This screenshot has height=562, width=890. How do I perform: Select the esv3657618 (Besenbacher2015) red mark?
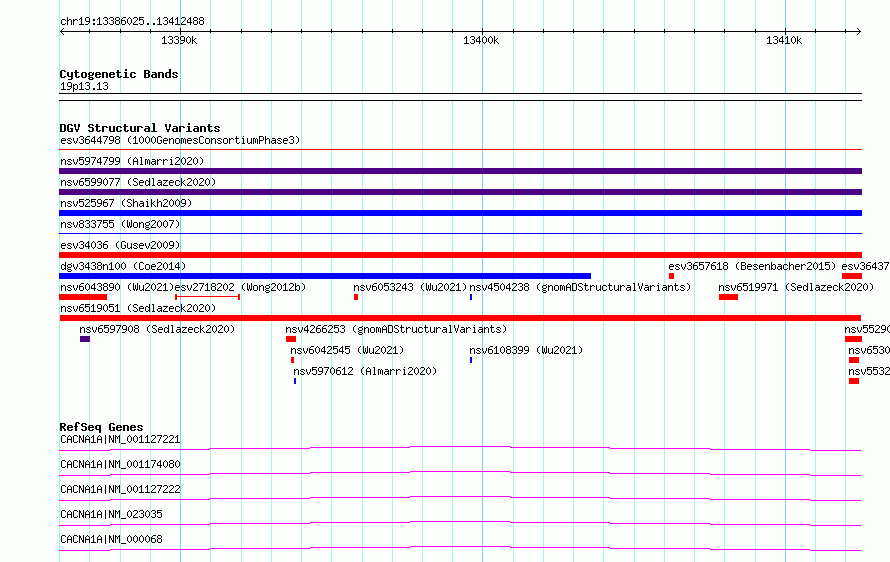tap(671, 276)
